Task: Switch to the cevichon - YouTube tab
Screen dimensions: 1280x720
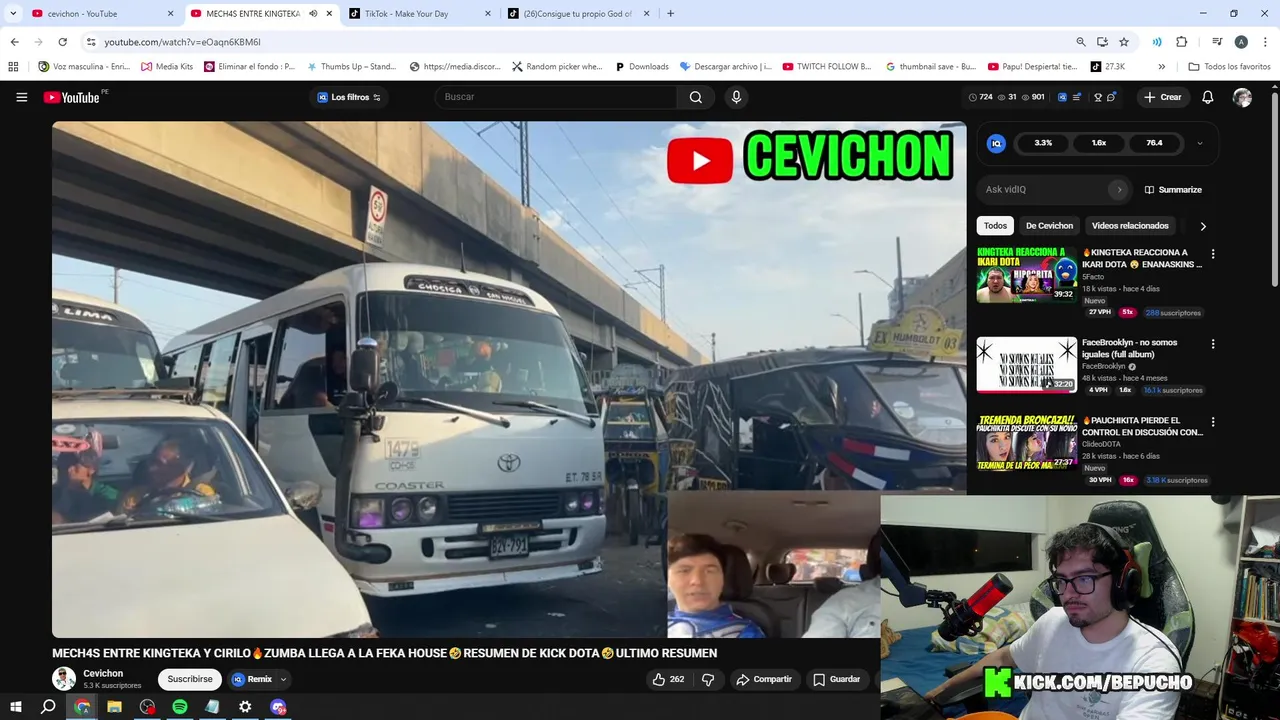Action: click(x=103, y=14)
